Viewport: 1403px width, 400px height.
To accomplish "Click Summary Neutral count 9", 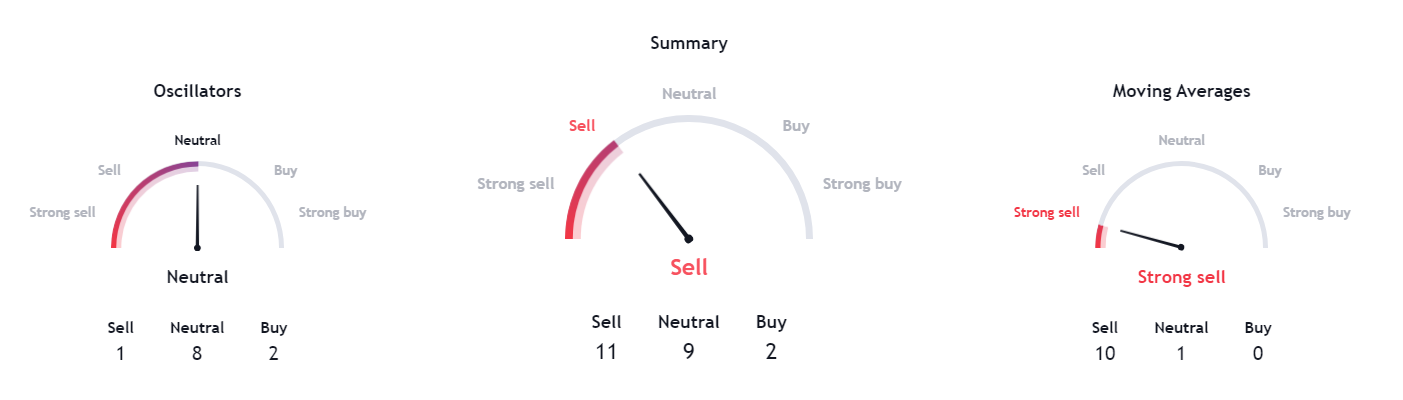I will click(688, 351).
